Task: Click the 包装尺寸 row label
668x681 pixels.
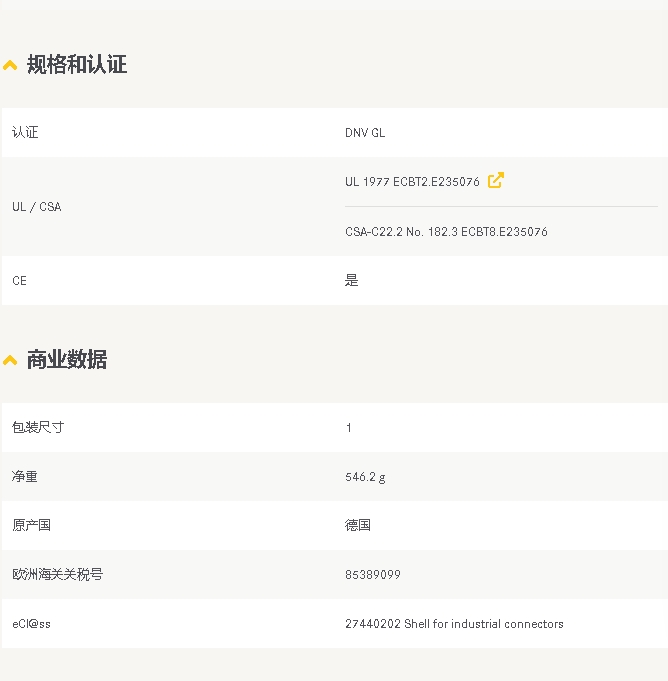Action: click(x=38, y=428)
